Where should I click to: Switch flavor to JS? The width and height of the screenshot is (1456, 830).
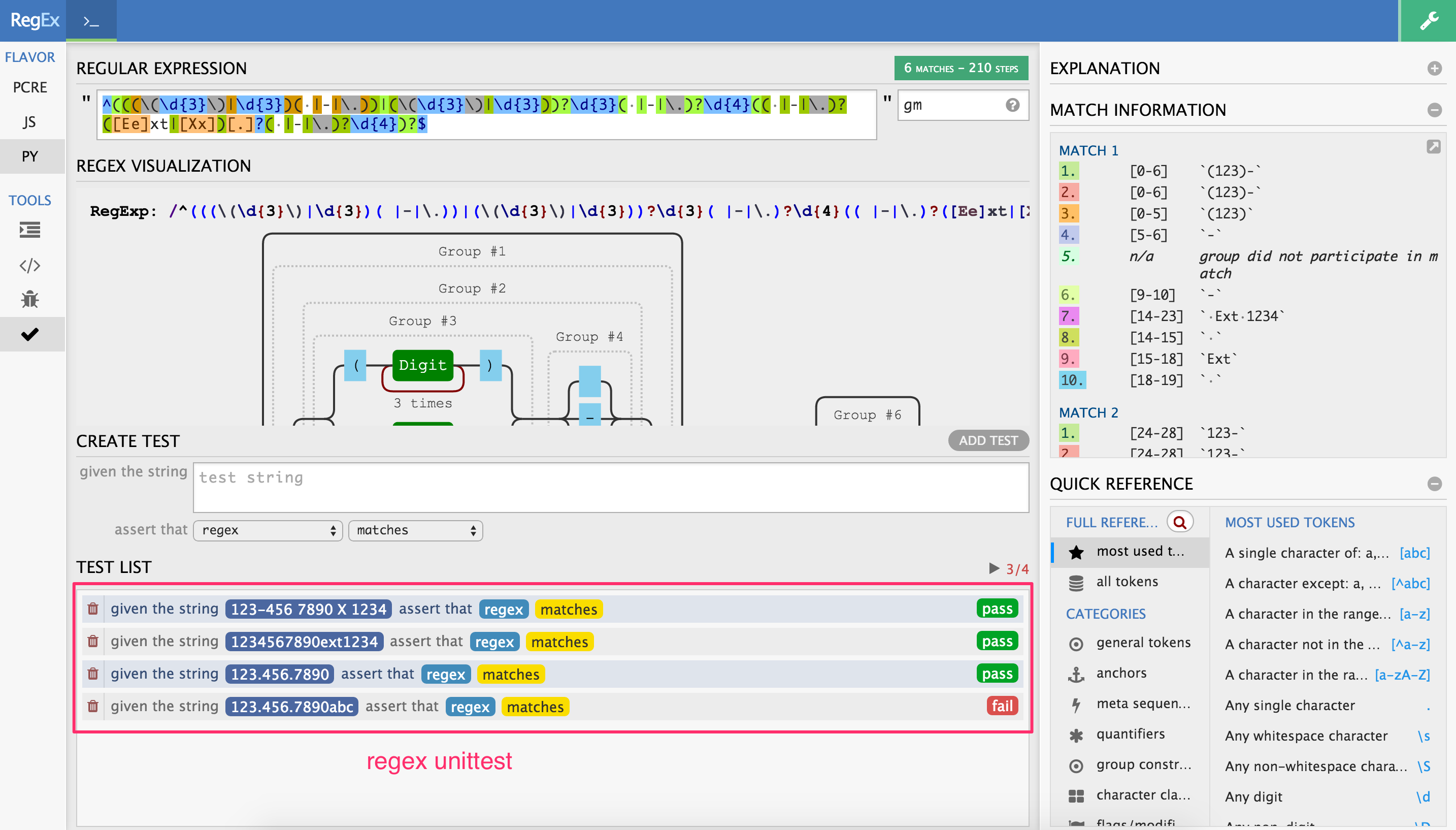point(29,122)
